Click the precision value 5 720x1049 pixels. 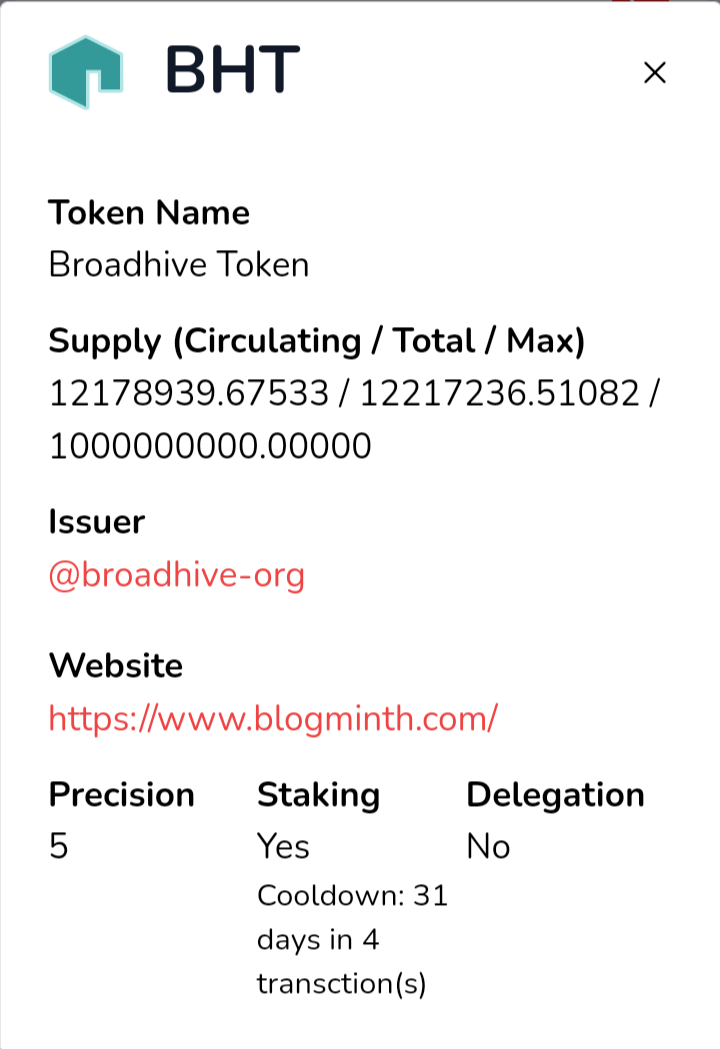point(58,847)
